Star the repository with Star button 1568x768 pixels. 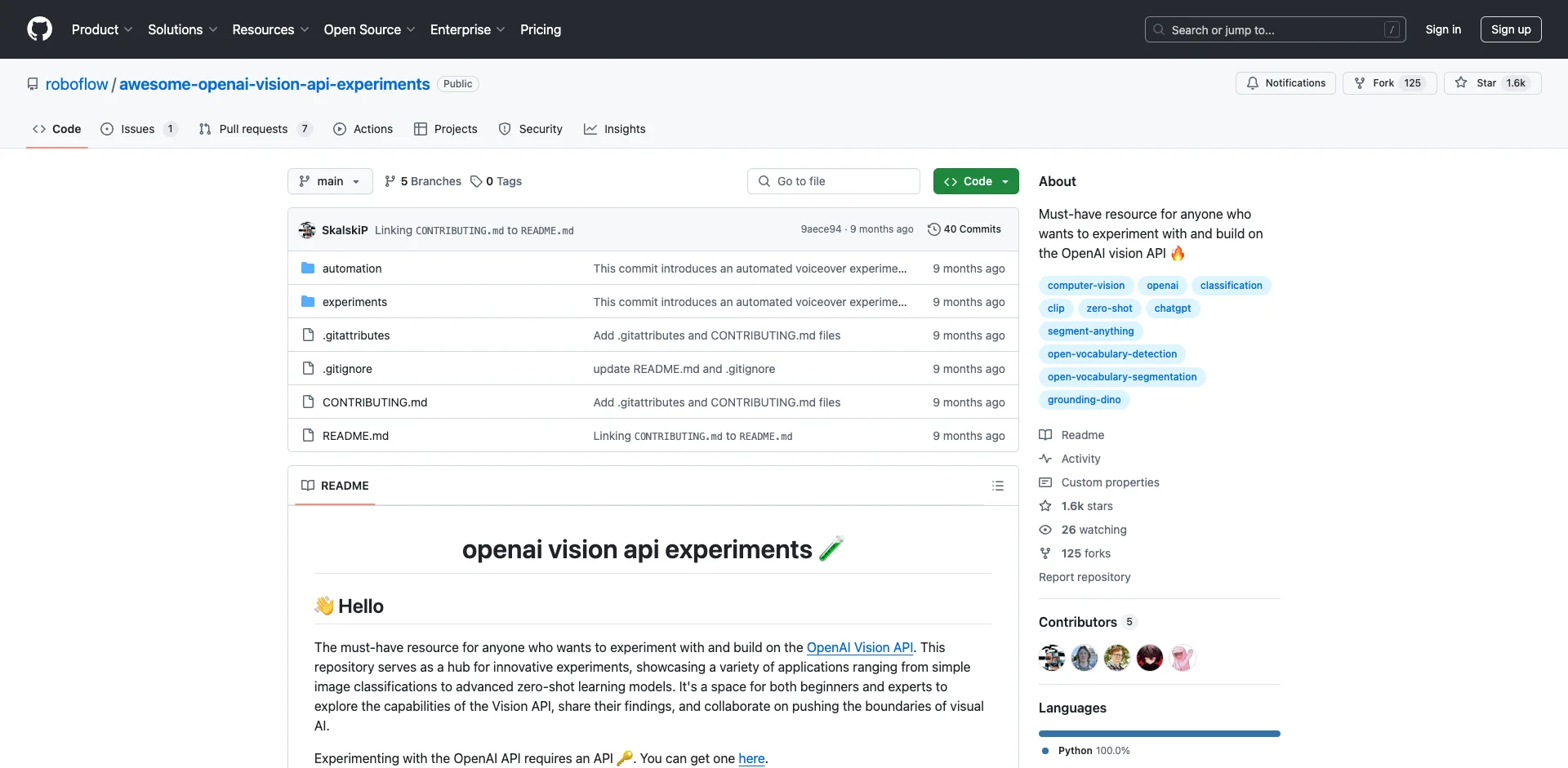click(1492, 83)
